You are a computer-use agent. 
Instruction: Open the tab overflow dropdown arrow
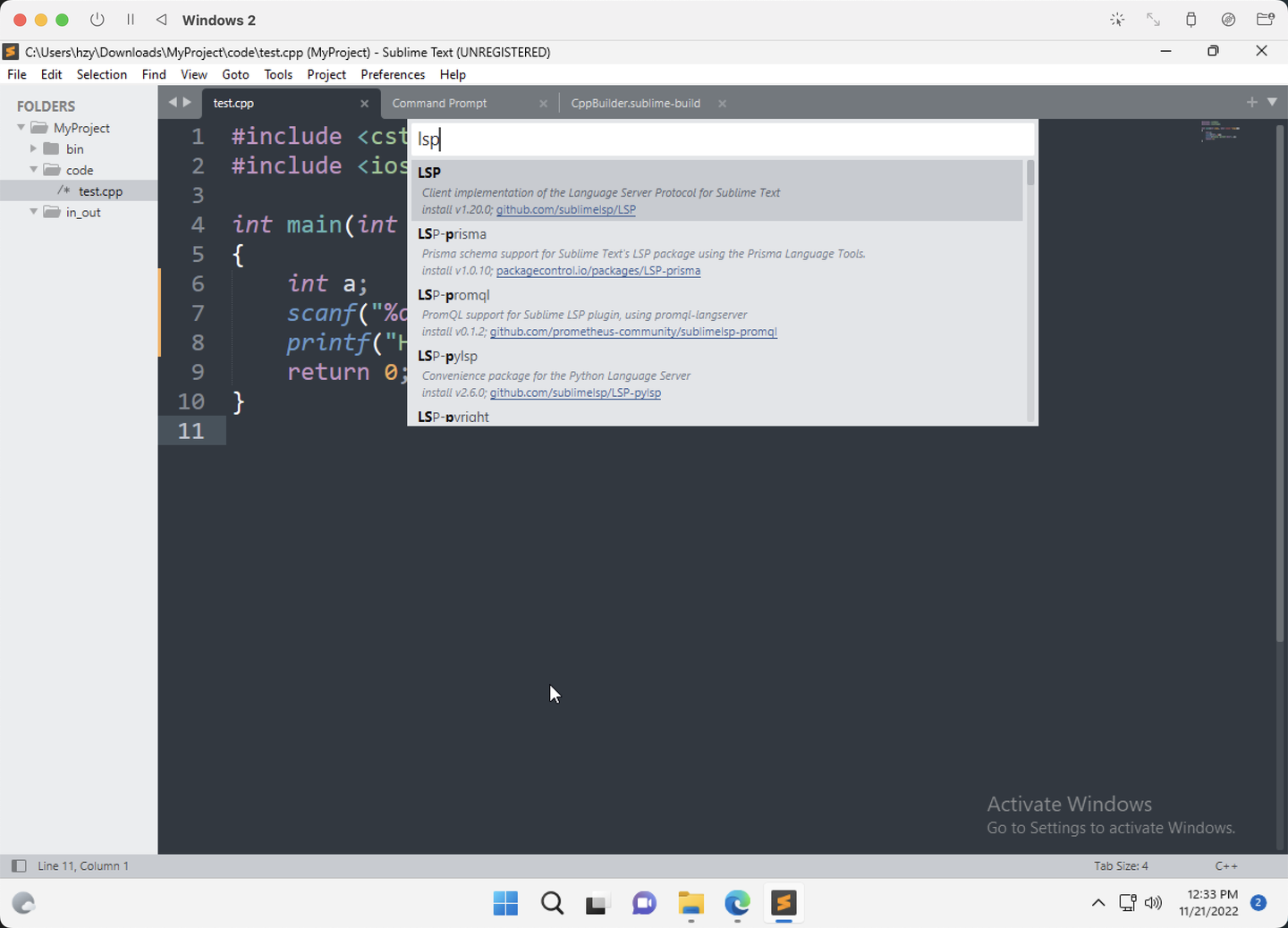click(1273, 102)
